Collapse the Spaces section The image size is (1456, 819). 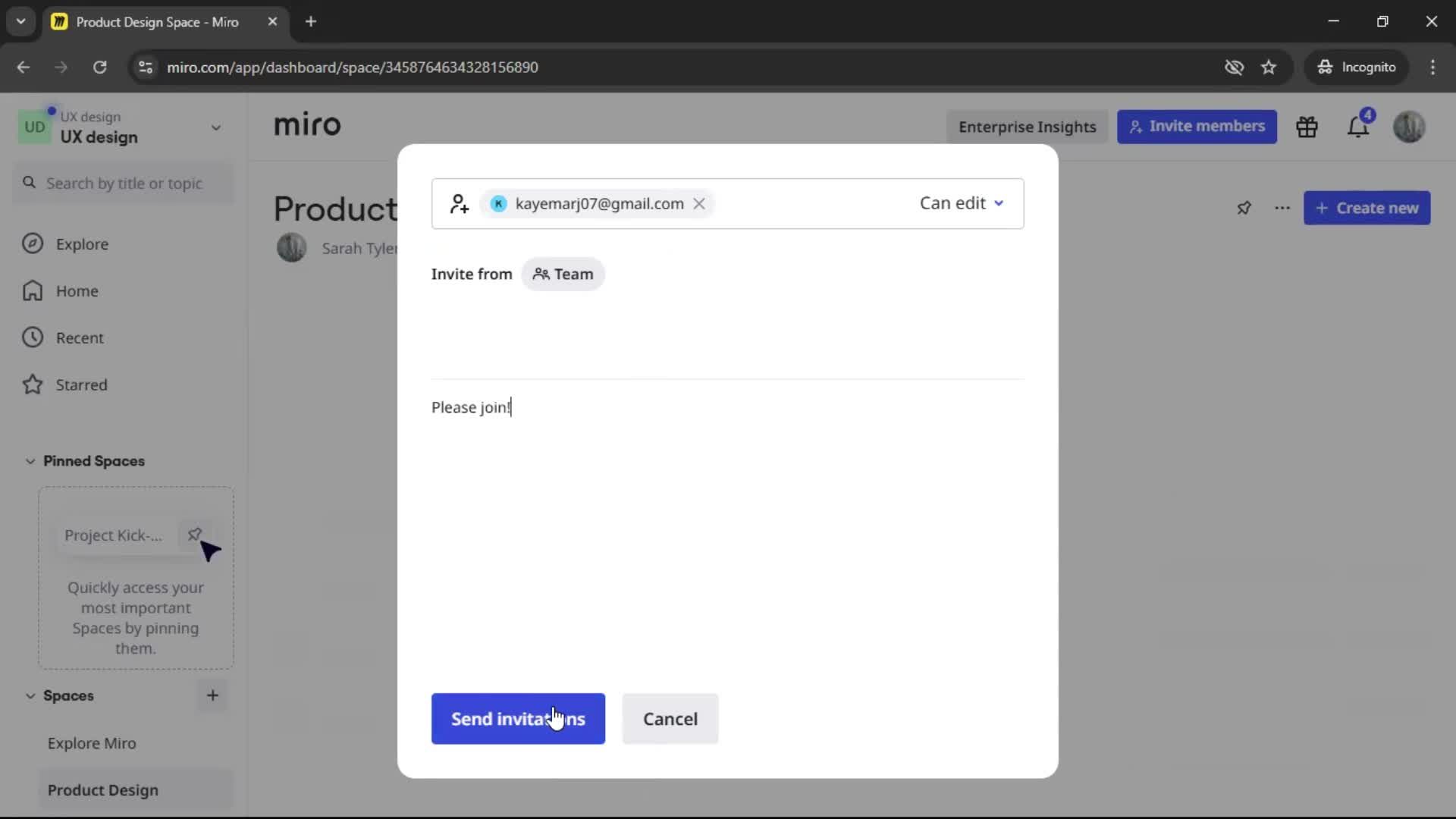pyautogui.click(x=30, y=695)
